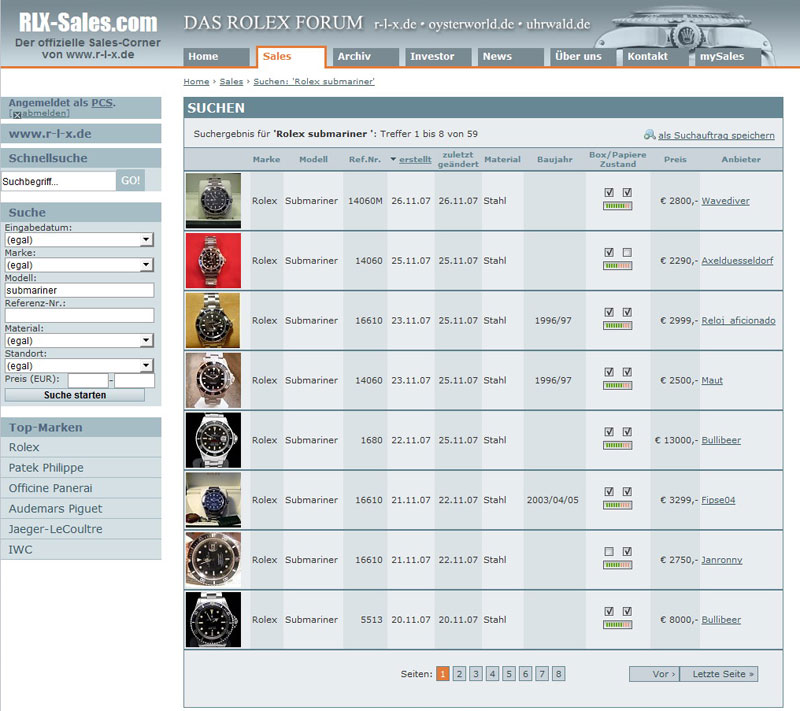Screen dimensions: 800x711
Task: Open the Maut Submariner thumbnail
Action: click(x=213, y=380)
